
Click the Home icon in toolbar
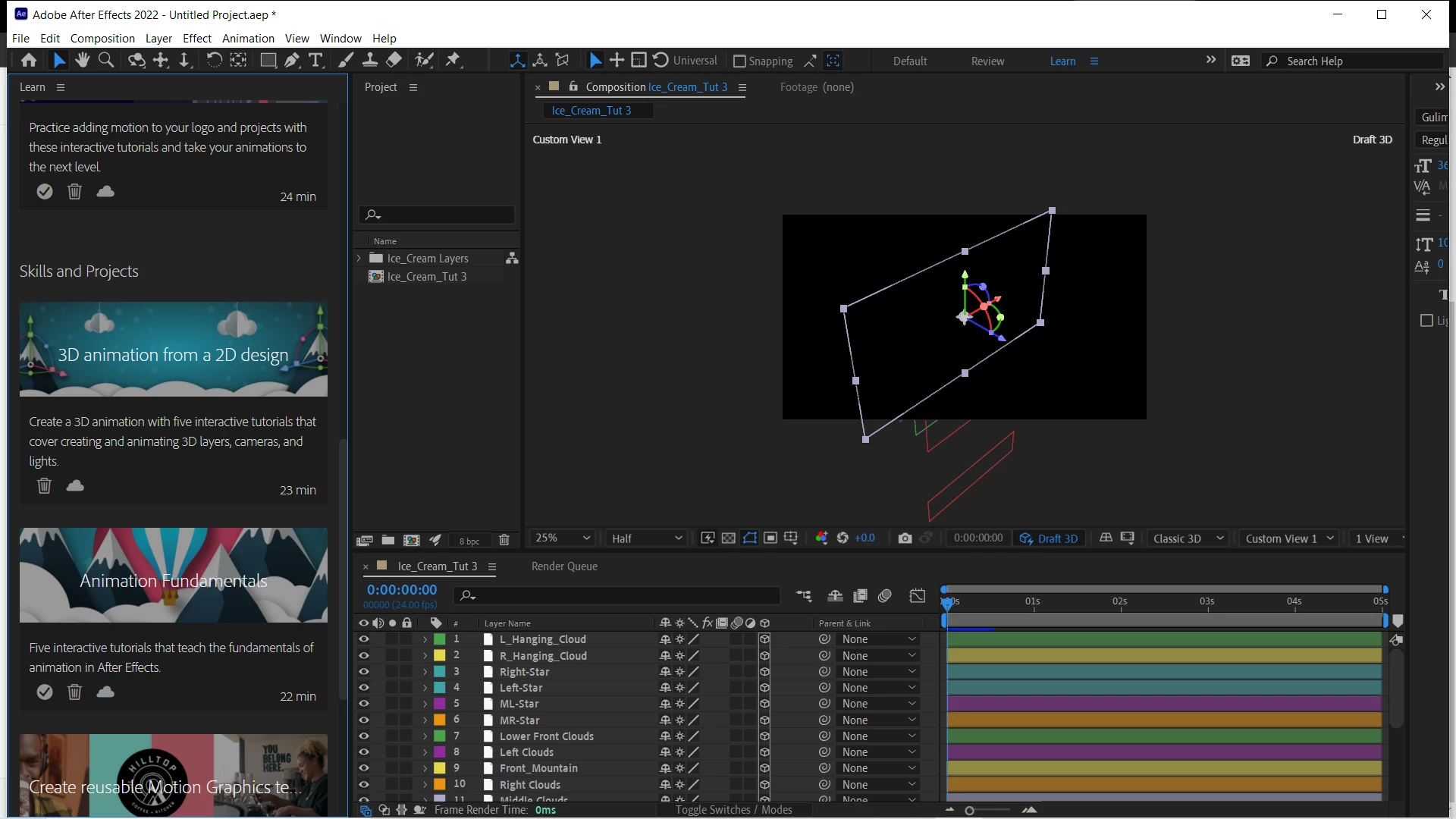pyautogui.click(x=29, y=61)
